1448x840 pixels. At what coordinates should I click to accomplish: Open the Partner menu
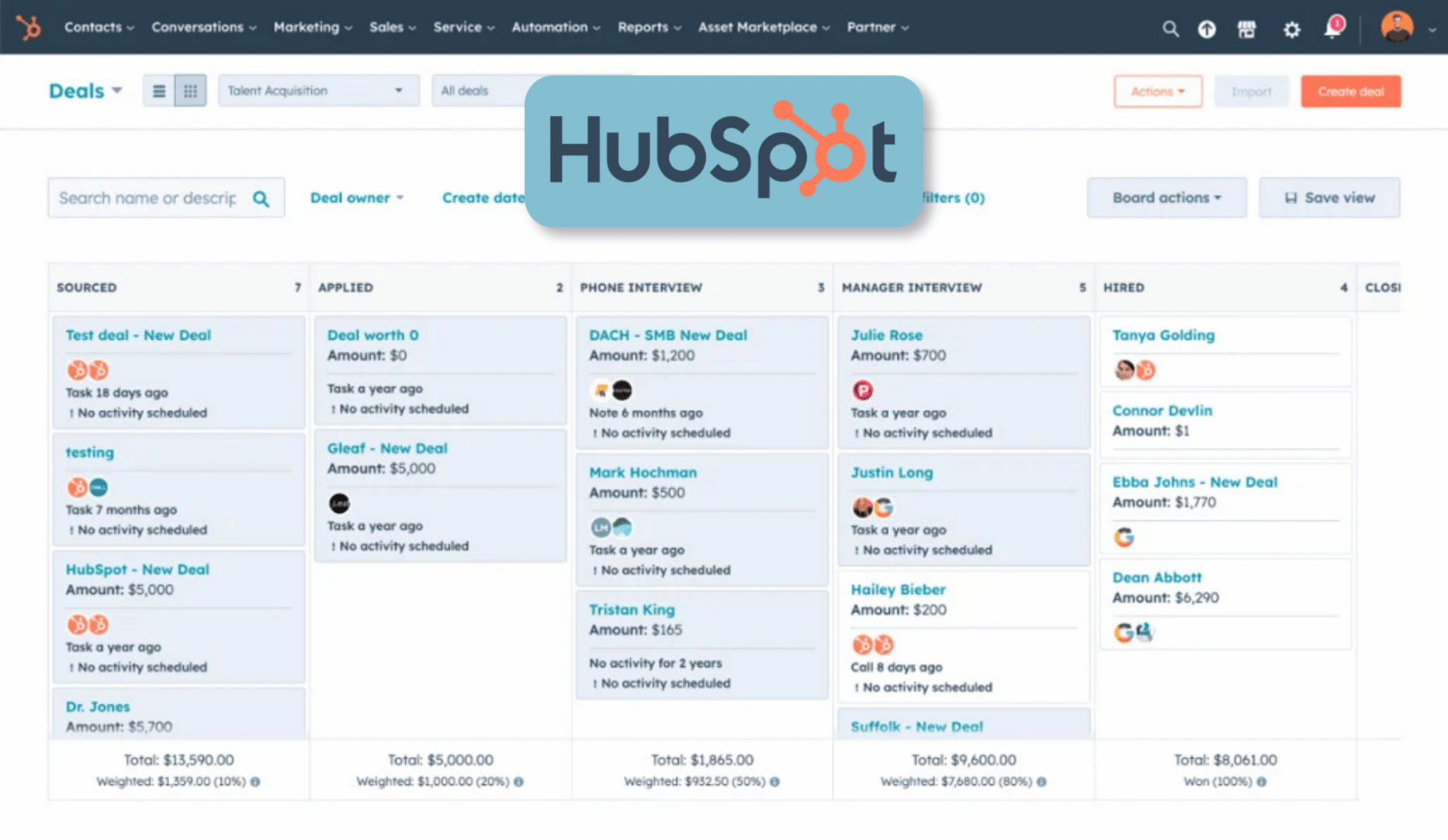pos(878,27)
